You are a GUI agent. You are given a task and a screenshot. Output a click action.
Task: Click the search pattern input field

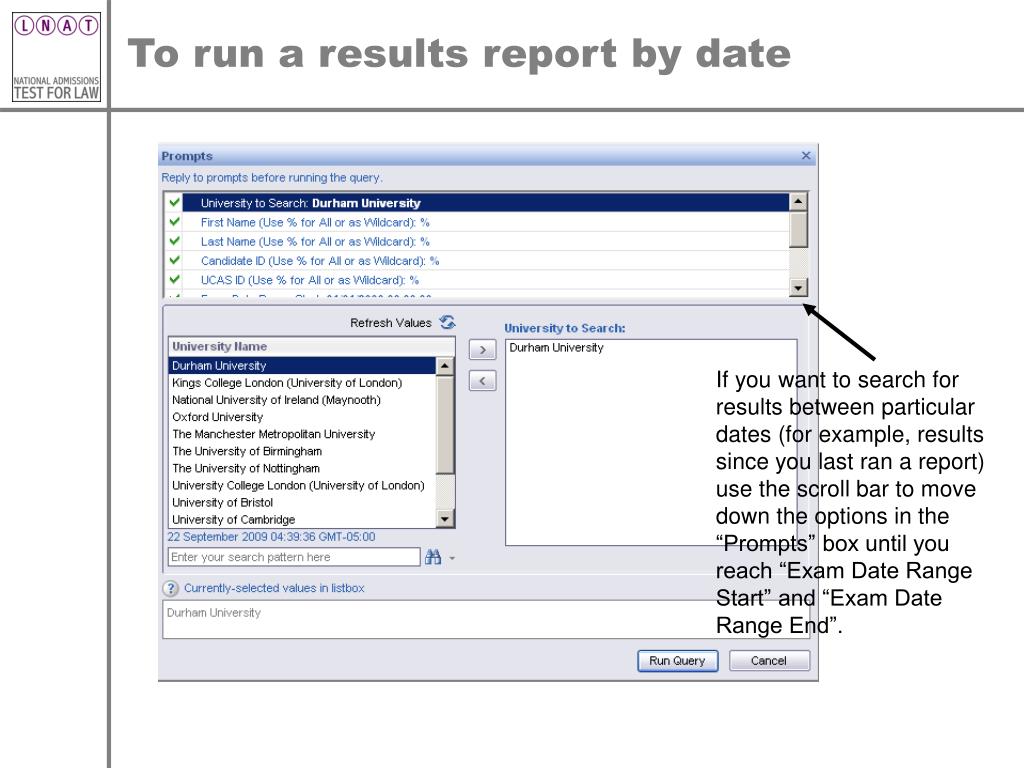pyautogui.click(x=294, y=557)
